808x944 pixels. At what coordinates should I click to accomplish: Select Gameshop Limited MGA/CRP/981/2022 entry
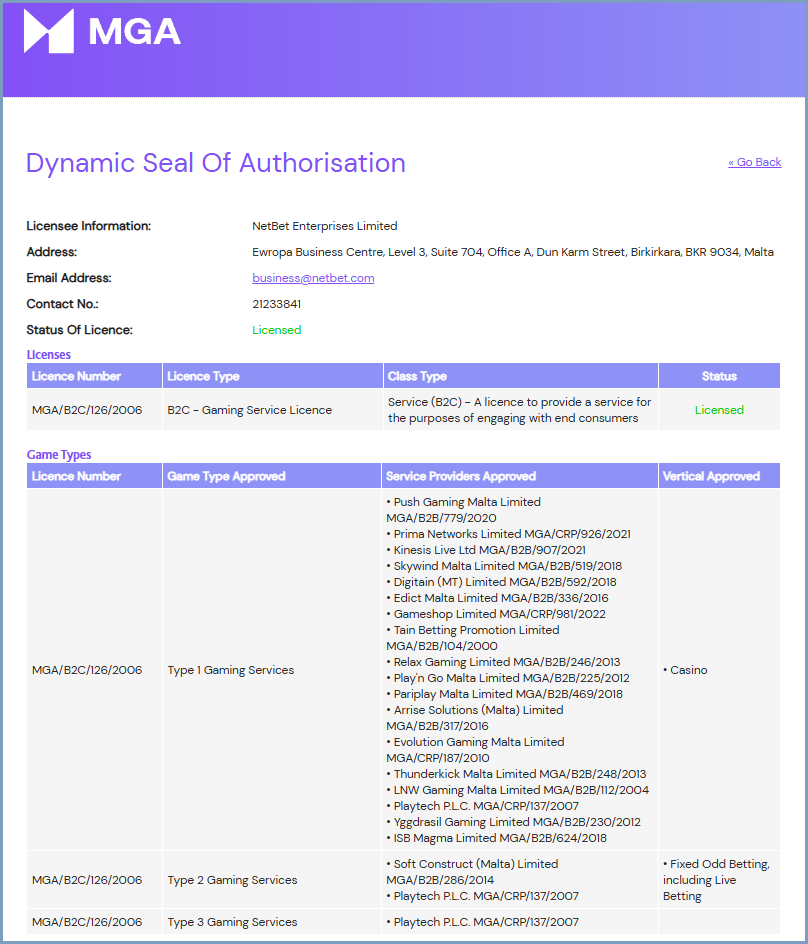coord(496,613)
